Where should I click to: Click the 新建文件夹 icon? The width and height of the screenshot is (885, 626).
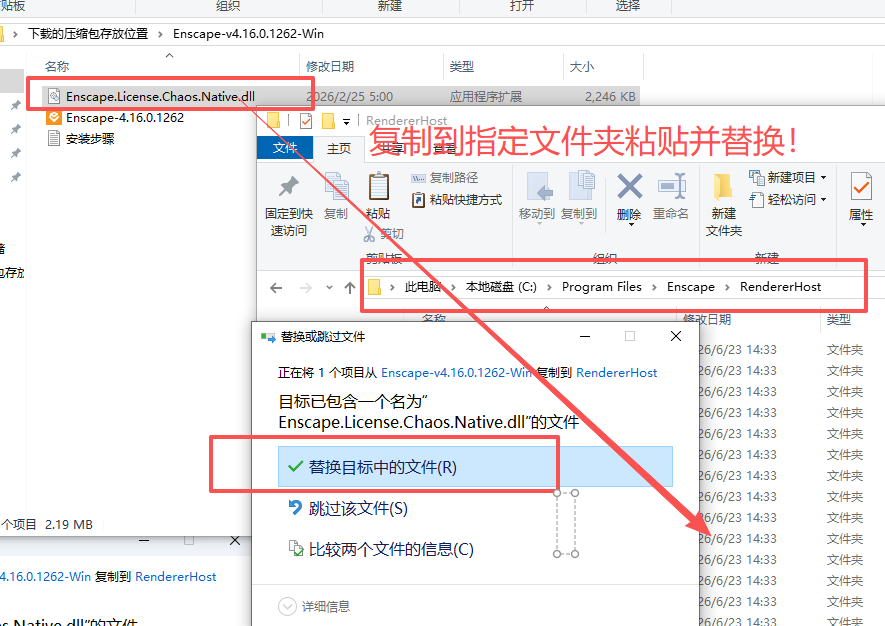(722, 187)
